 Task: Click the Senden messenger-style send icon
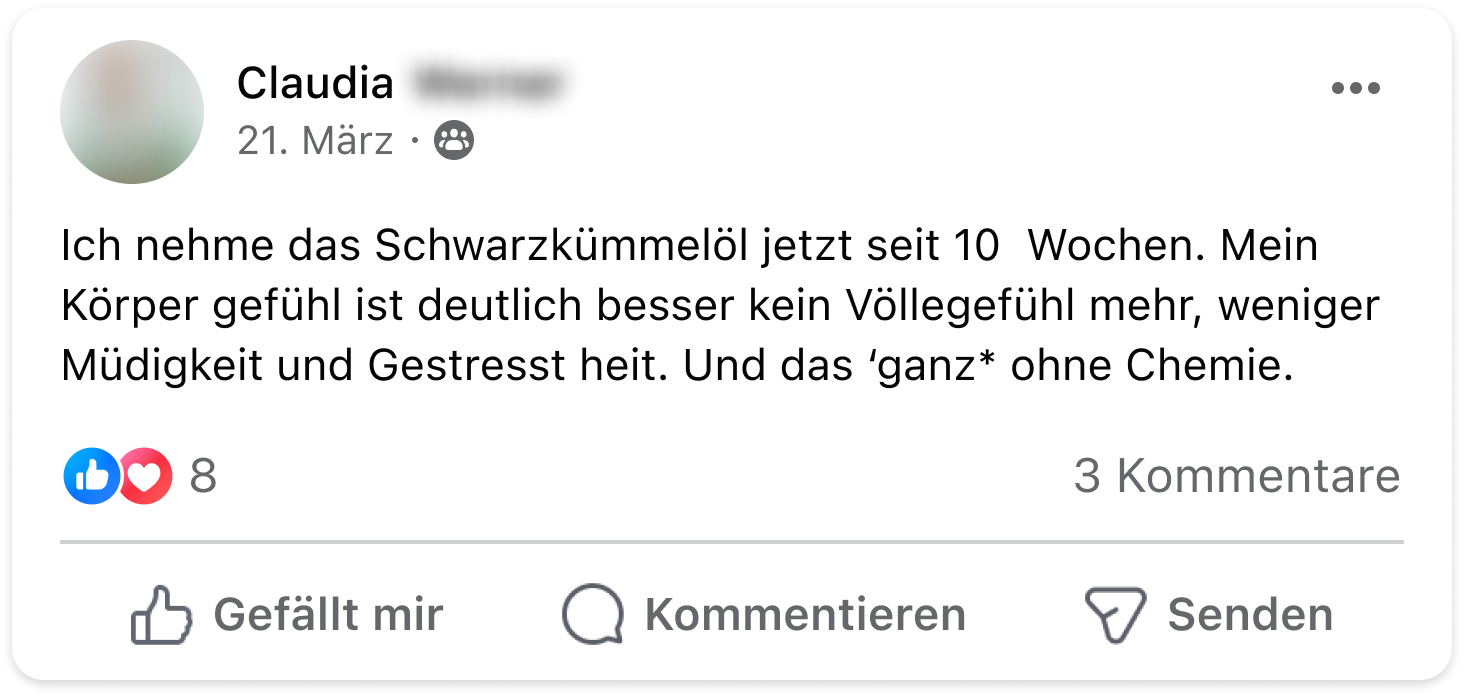click(x=1114, y=614)
